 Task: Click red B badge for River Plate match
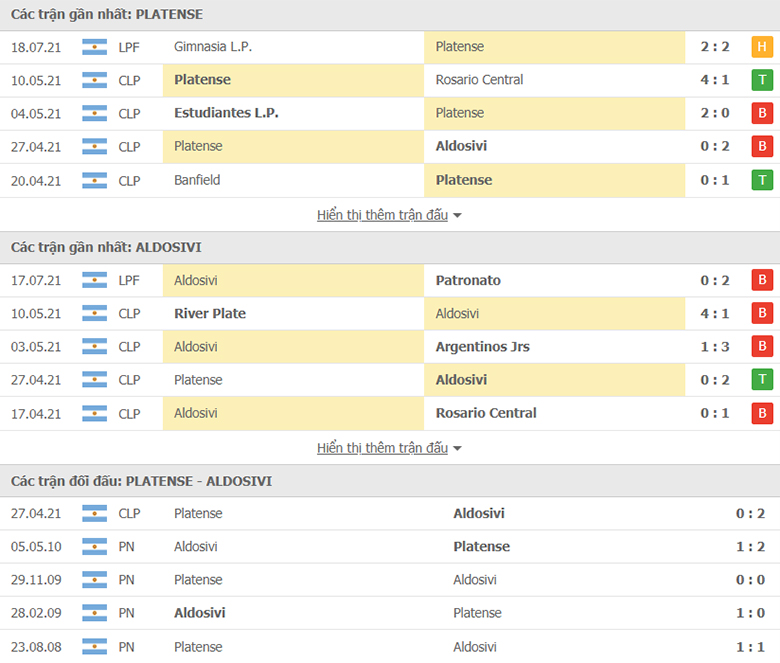762,314
